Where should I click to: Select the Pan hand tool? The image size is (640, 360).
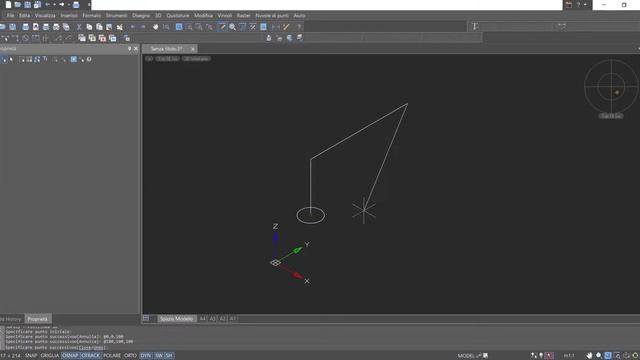pyautogui.click(x=156, y=27)
